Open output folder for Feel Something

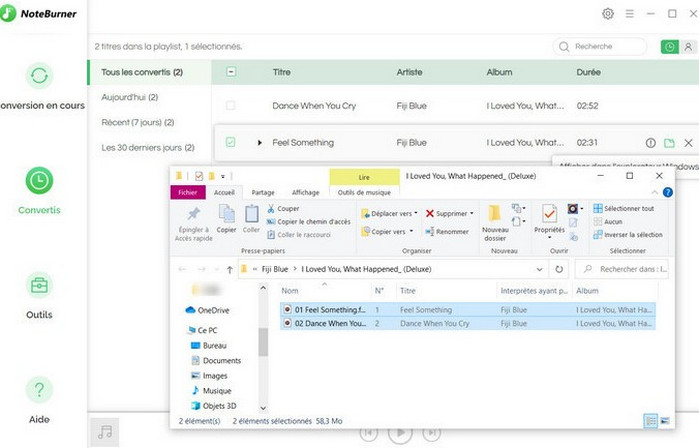[x=669, y=143]
